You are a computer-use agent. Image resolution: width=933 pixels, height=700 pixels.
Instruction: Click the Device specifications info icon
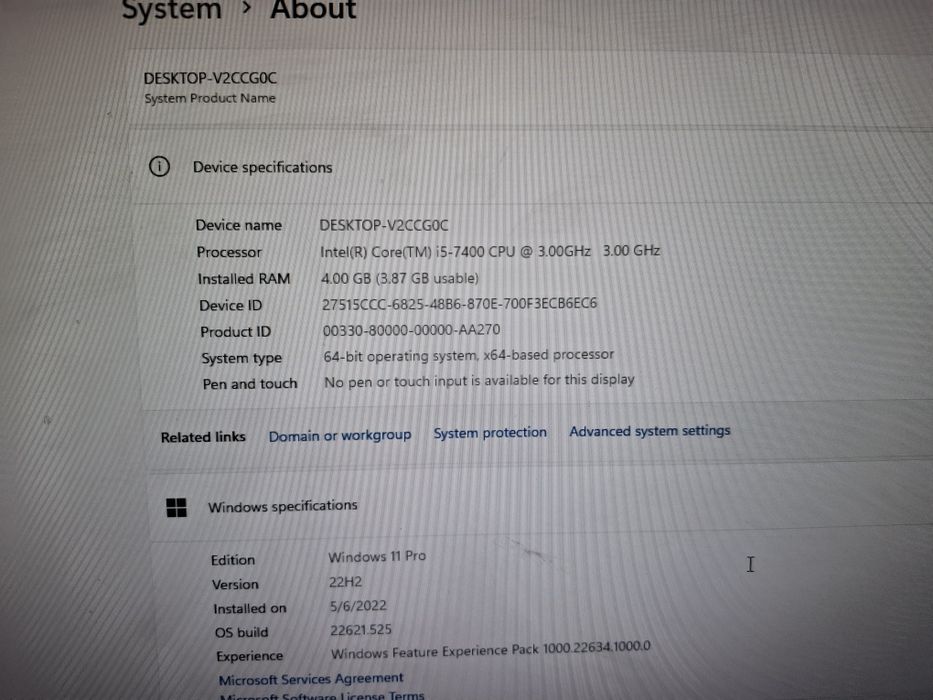point(159,167)
